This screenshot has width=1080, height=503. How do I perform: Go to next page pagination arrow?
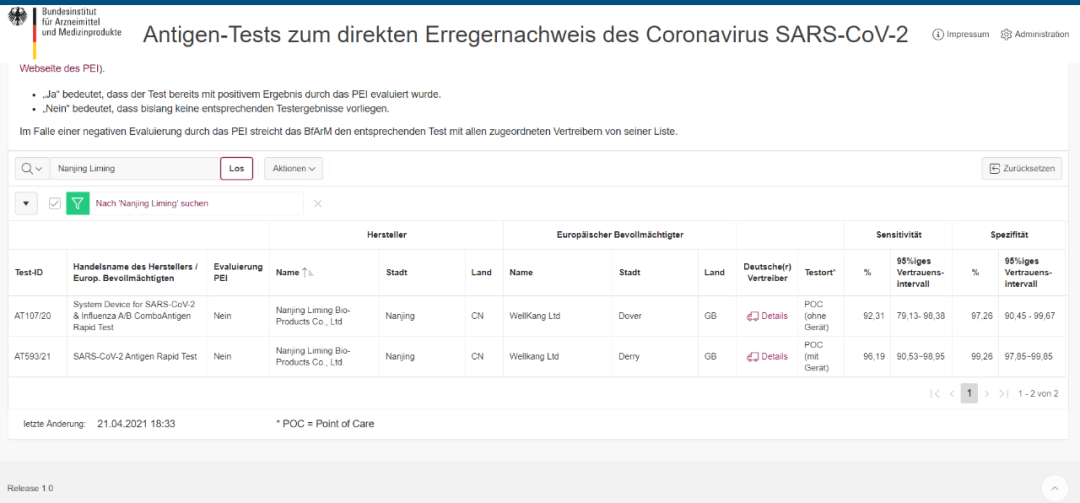pyautogui.click(x=986, y=393)
